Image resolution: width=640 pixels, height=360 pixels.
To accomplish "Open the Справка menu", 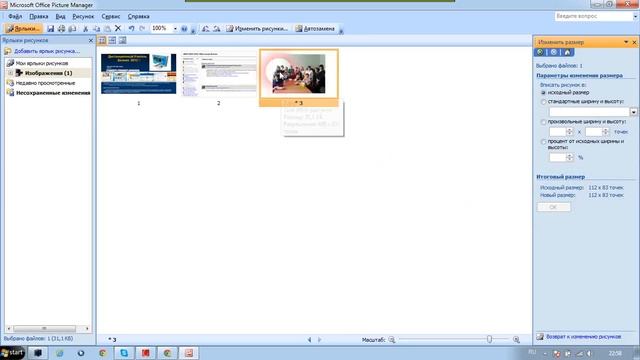I will click(x=138, y=16).
